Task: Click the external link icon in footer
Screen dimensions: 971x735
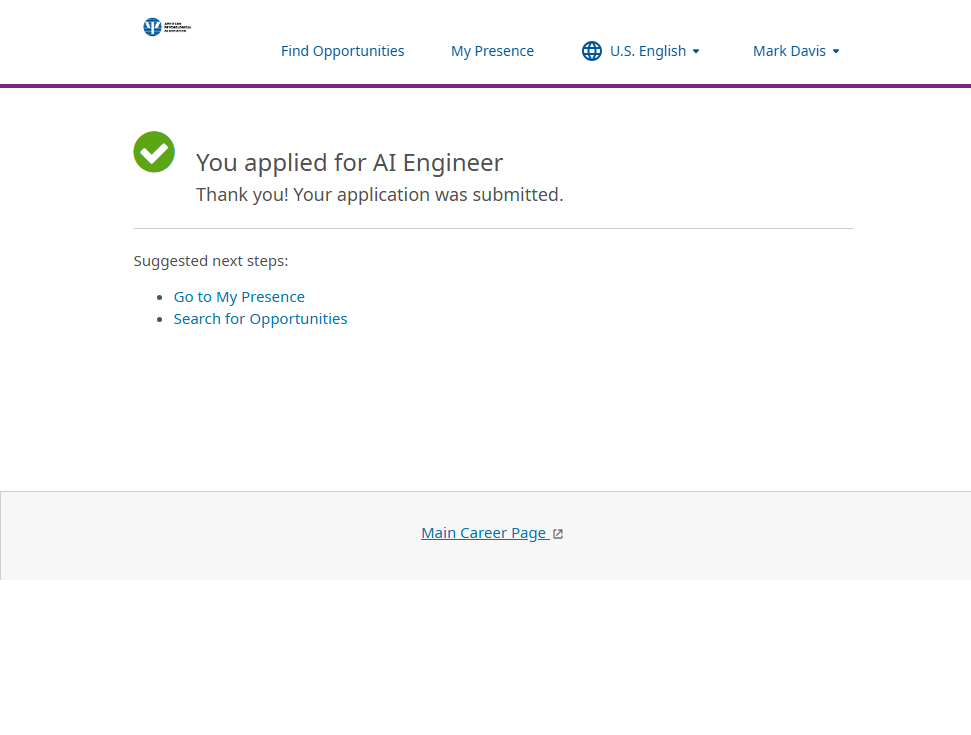Action: 558,534
